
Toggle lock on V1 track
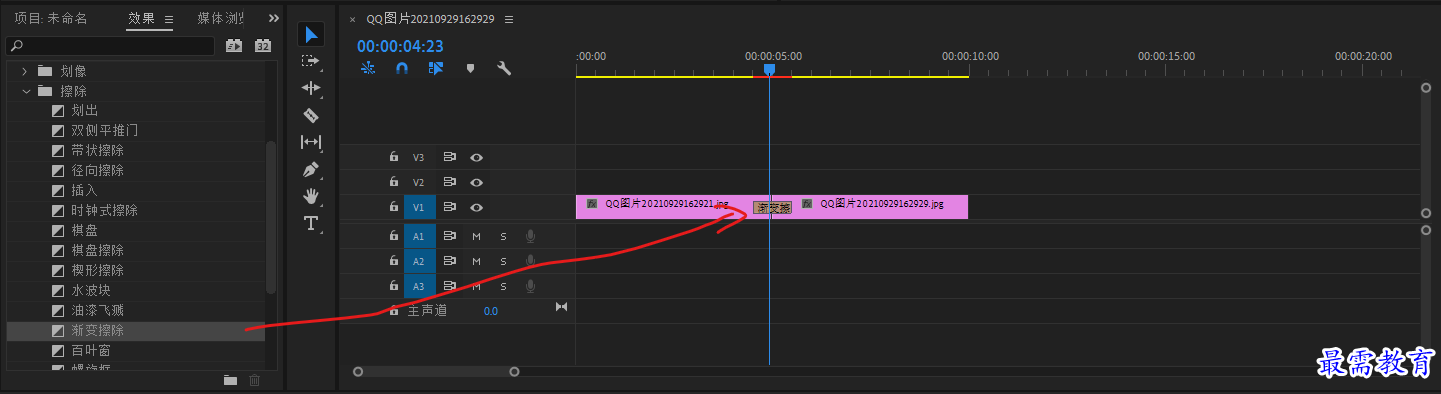coord(394,207)
